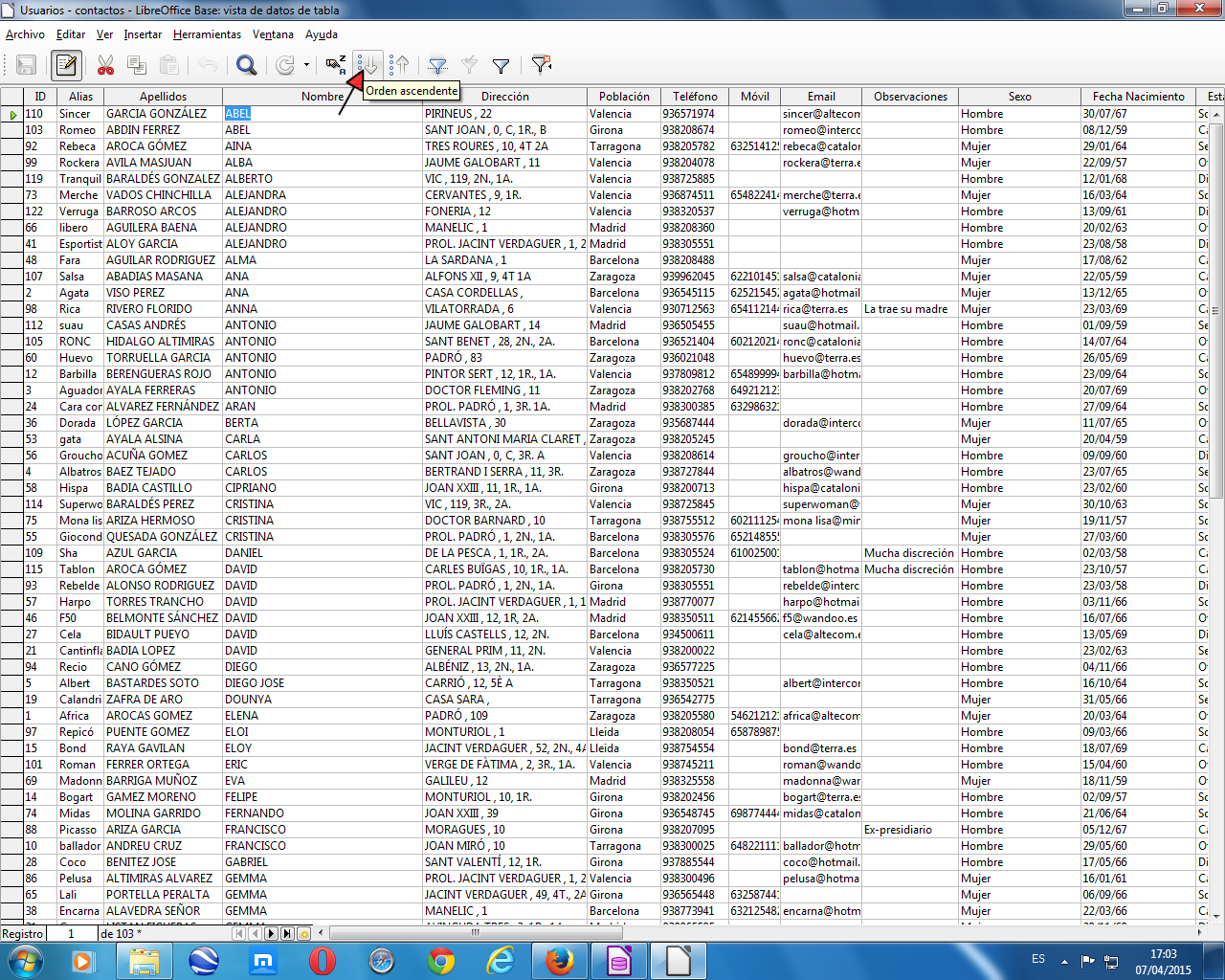Click the Windows Start button
Viewport: 1225px width, 980px height.
click(x=25, y=961)
